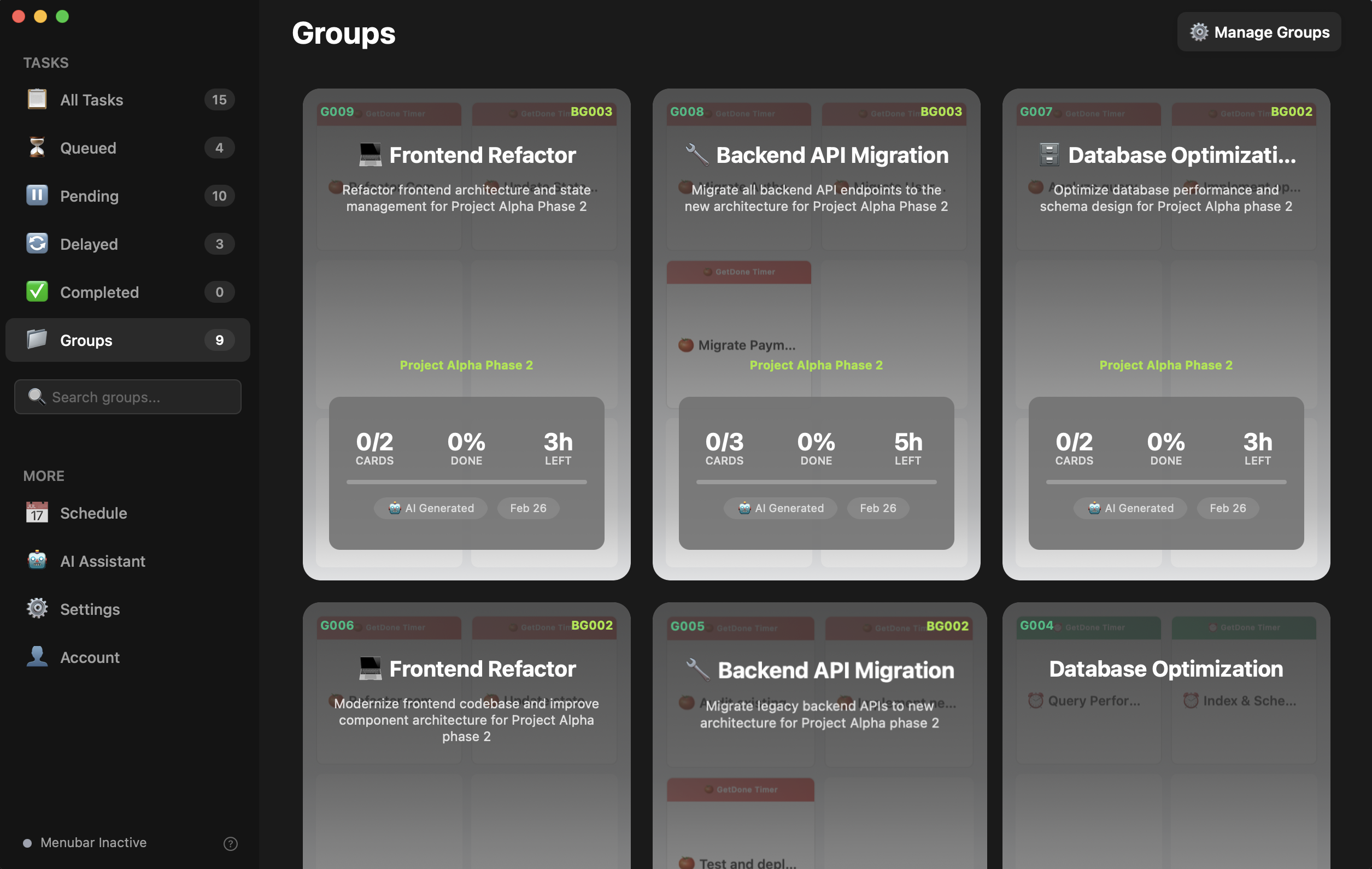Click the Delayed refresh arrows icon

37,244
